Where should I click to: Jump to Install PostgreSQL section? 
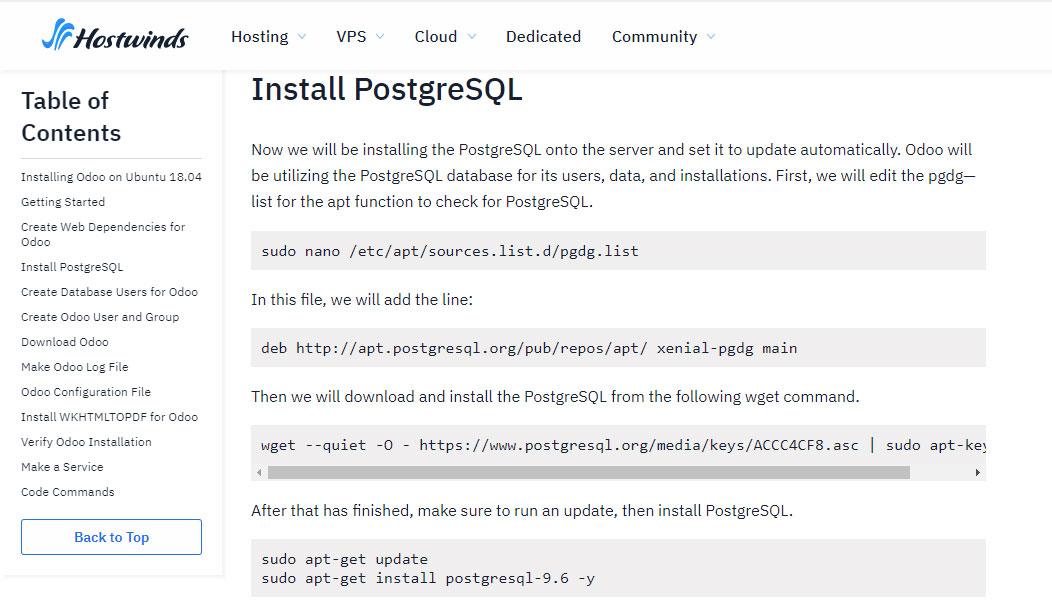click(72, 267)
